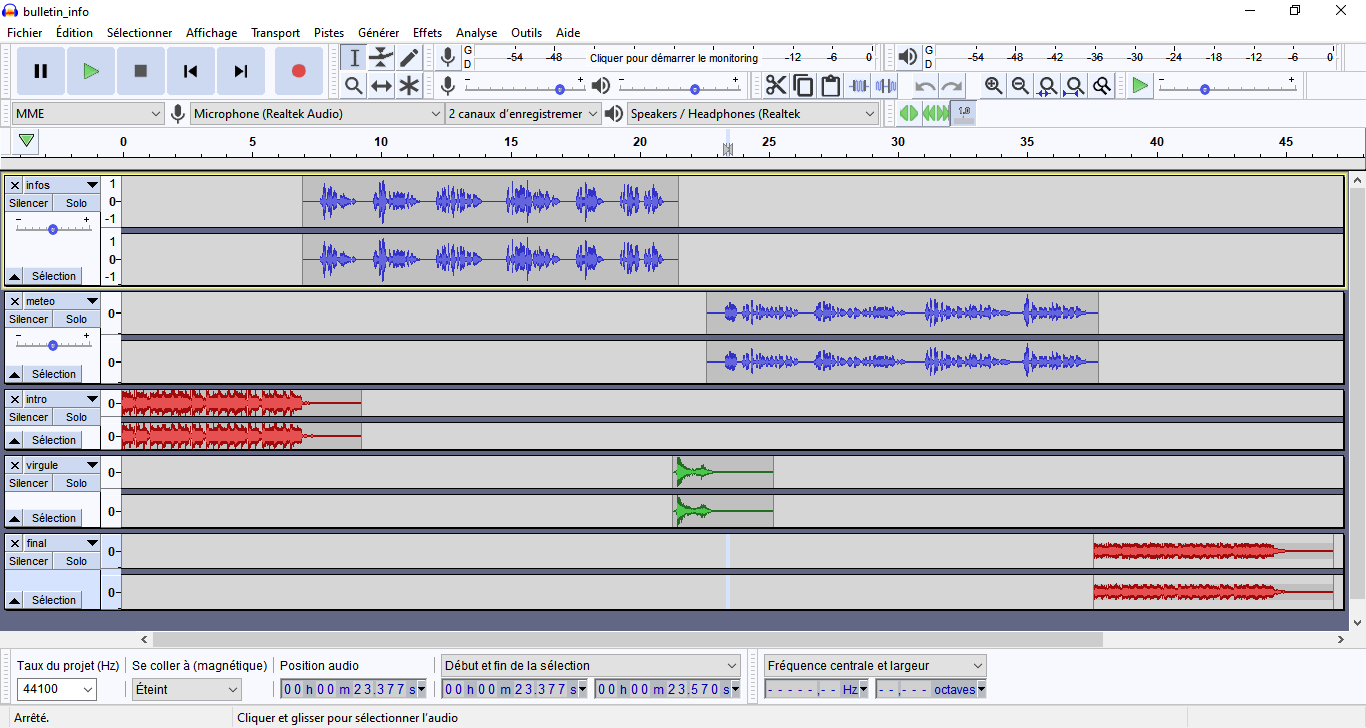The height and width of the screenshot is (728, 1366).
Task: Start playback with the green Play button
Action: [x=91, y=71]
